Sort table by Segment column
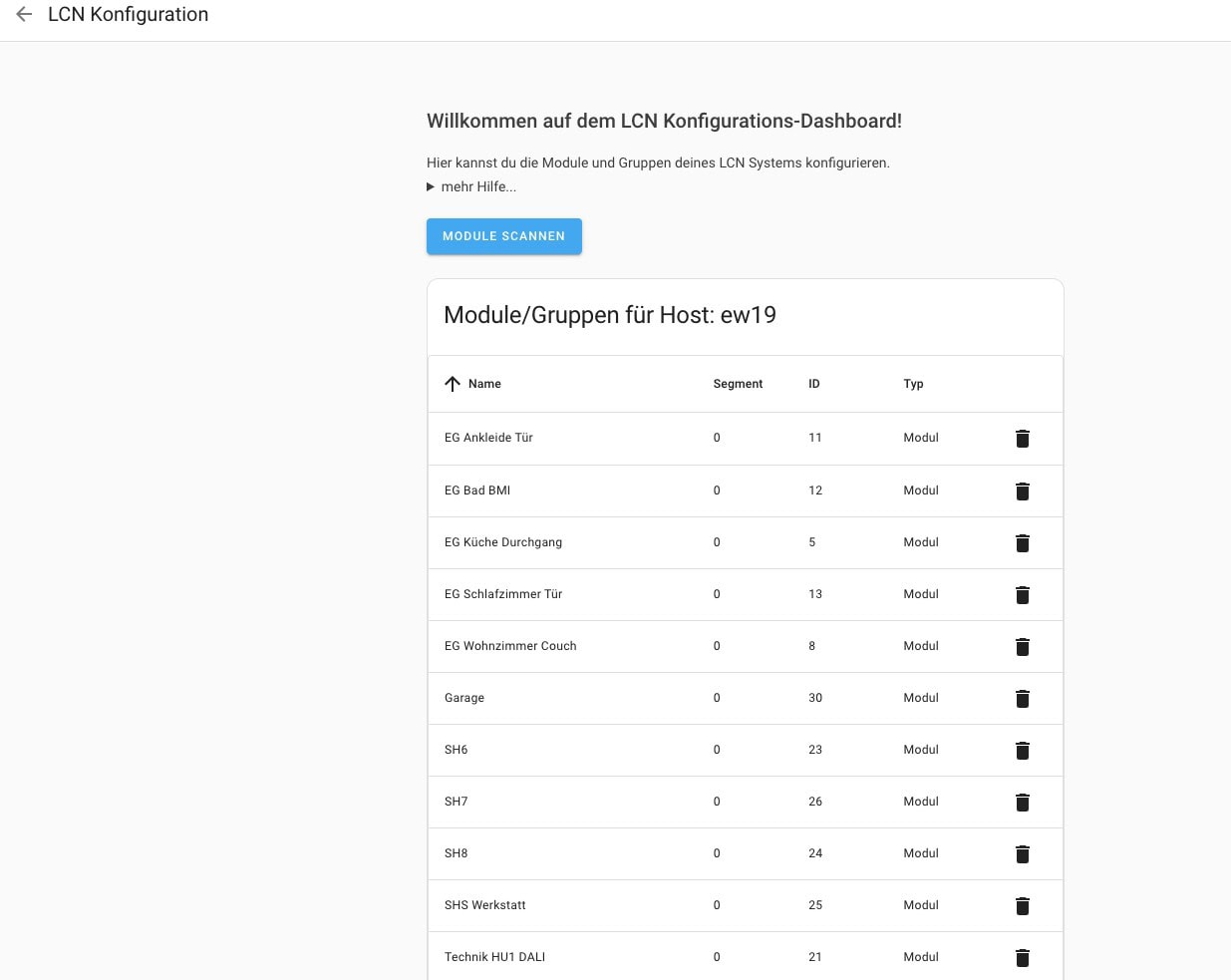 [x=738, y=384]
